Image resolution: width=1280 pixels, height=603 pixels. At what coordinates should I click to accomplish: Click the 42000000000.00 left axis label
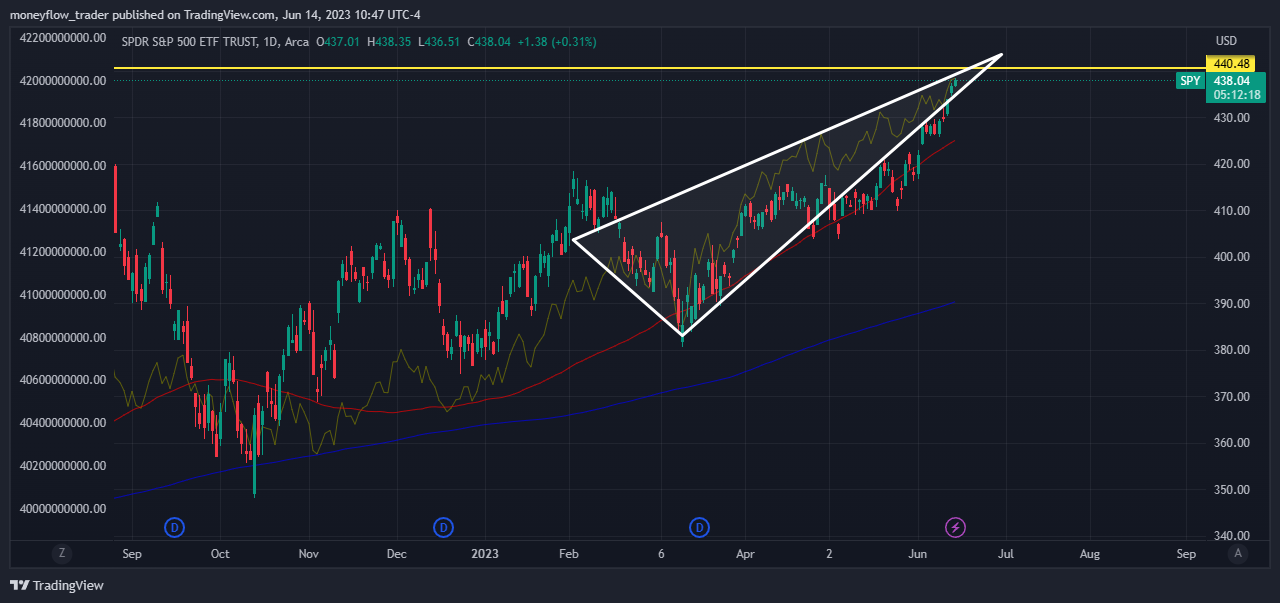pos(64,81)
